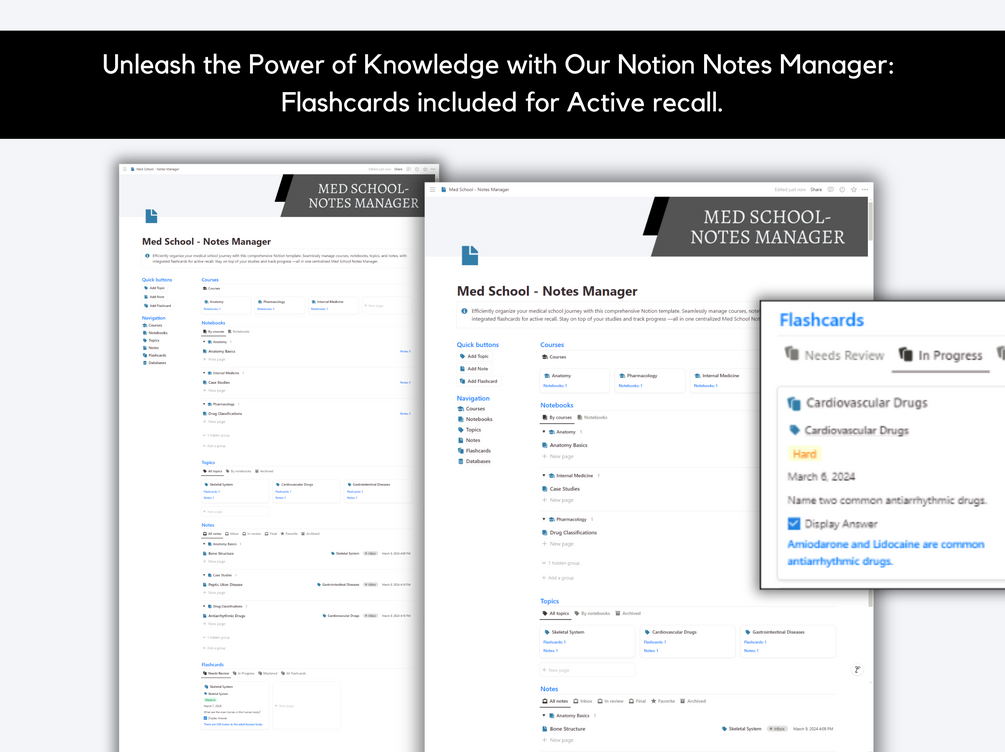The width and height of the screenshot is (1005, 752).
Task: Open page history clock icon, right window
Action: tap(842, 190)
